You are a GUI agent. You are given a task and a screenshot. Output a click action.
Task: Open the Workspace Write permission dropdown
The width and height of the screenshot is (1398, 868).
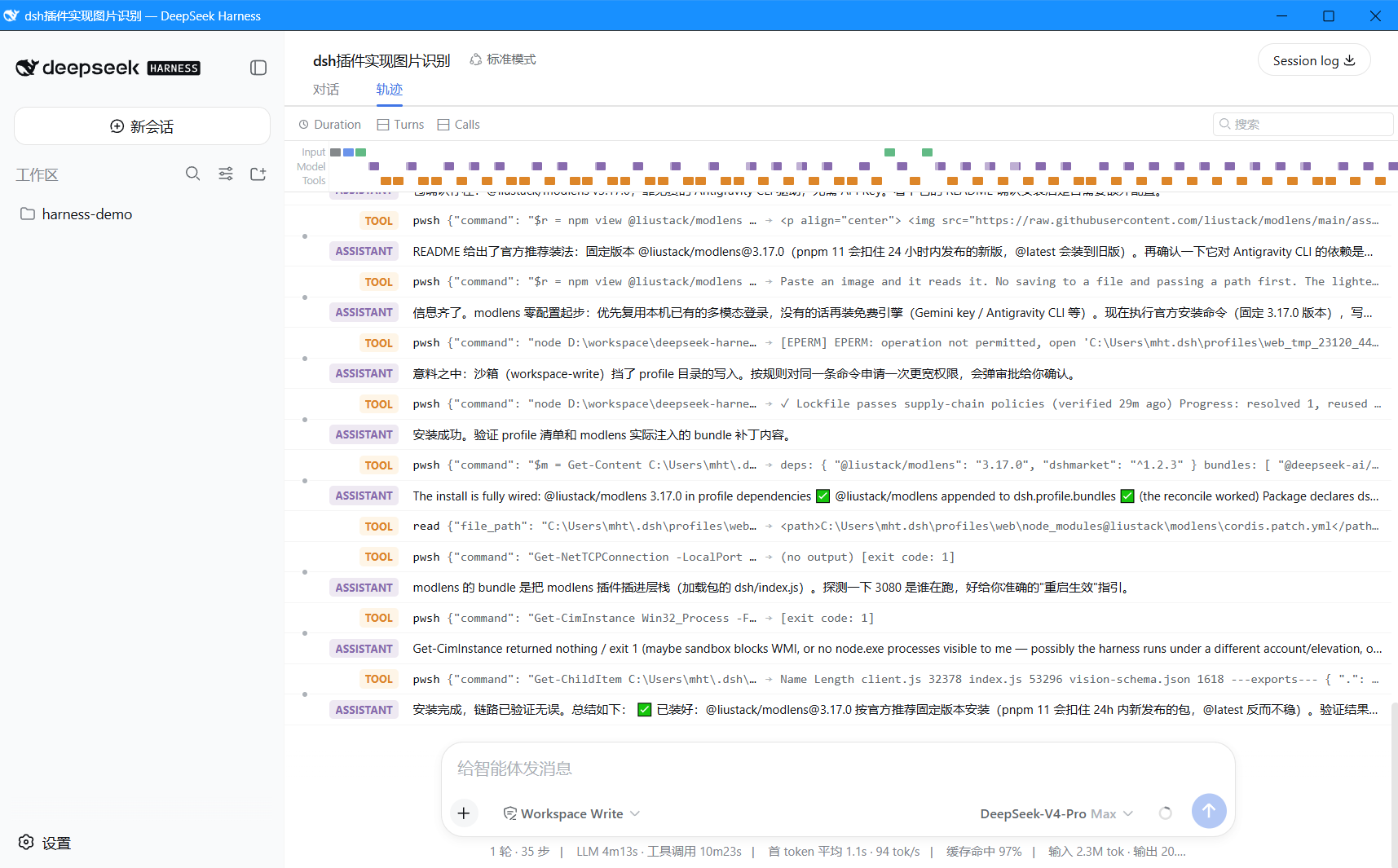(571, 813)
